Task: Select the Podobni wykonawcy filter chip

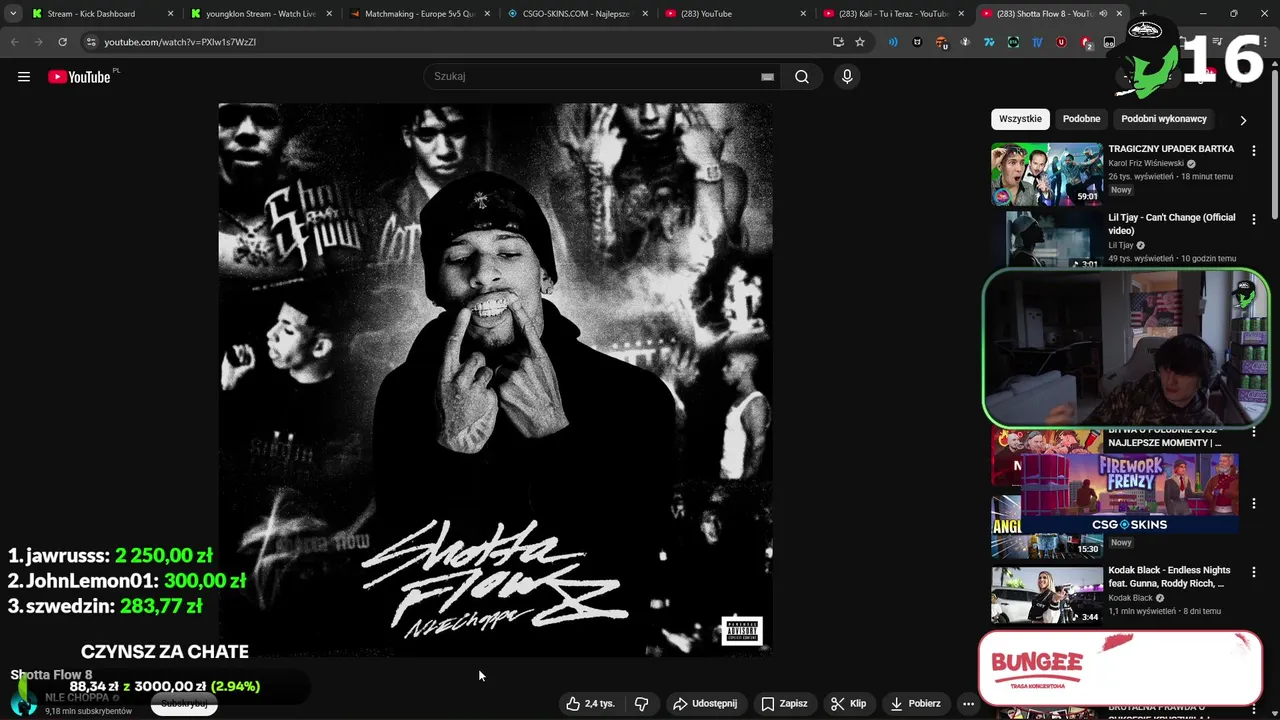Action: pos(1164,119)
